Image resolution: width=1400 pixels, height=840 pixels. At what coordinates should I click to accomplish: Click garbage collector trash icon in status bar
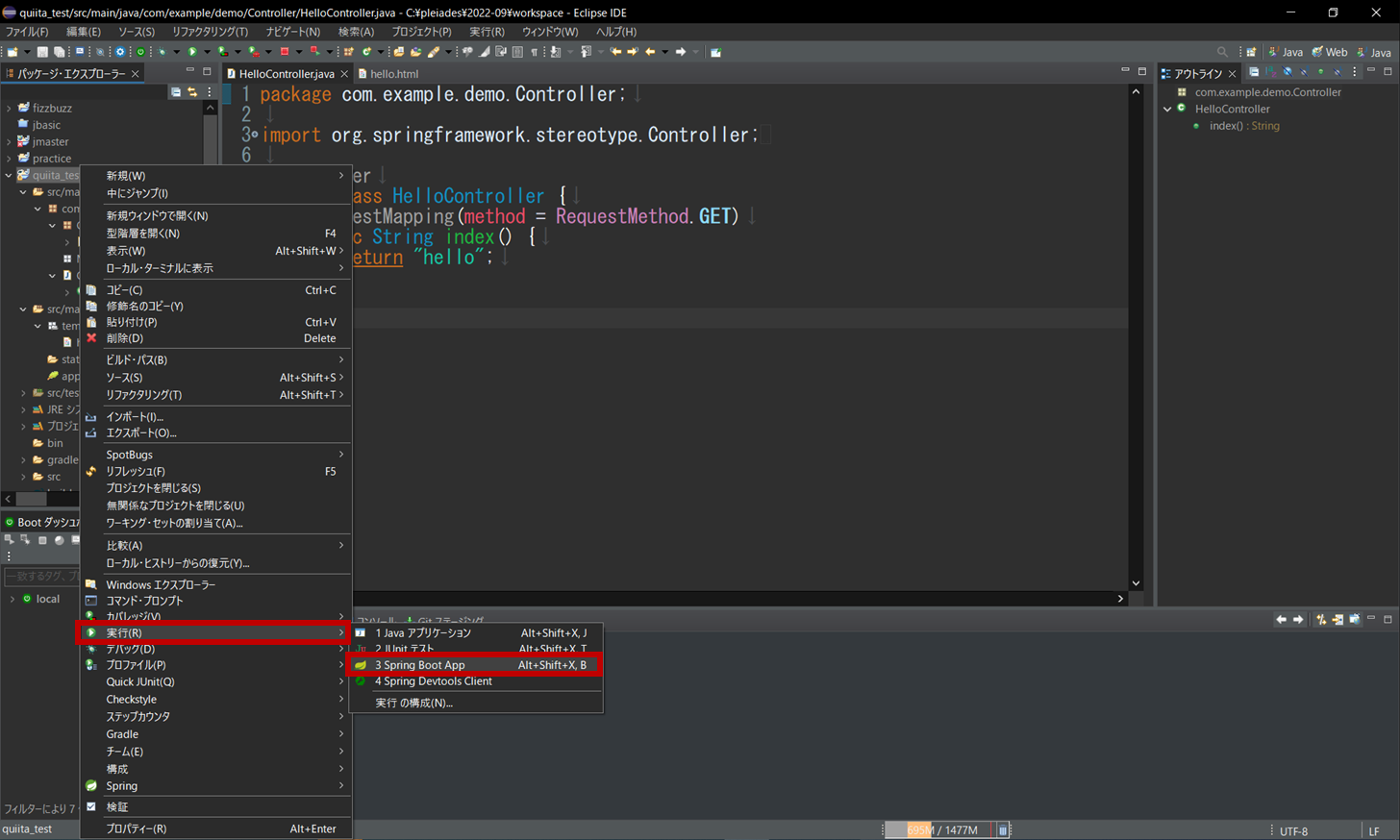(x=1002, y=829)
